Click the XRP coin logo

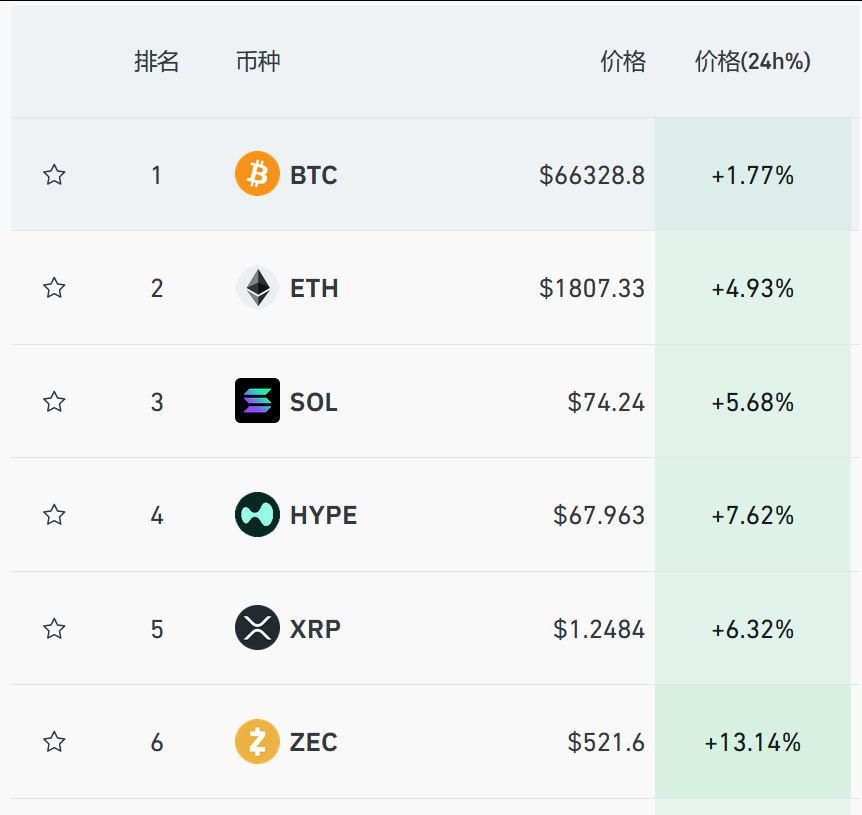[x=257, y=628]
